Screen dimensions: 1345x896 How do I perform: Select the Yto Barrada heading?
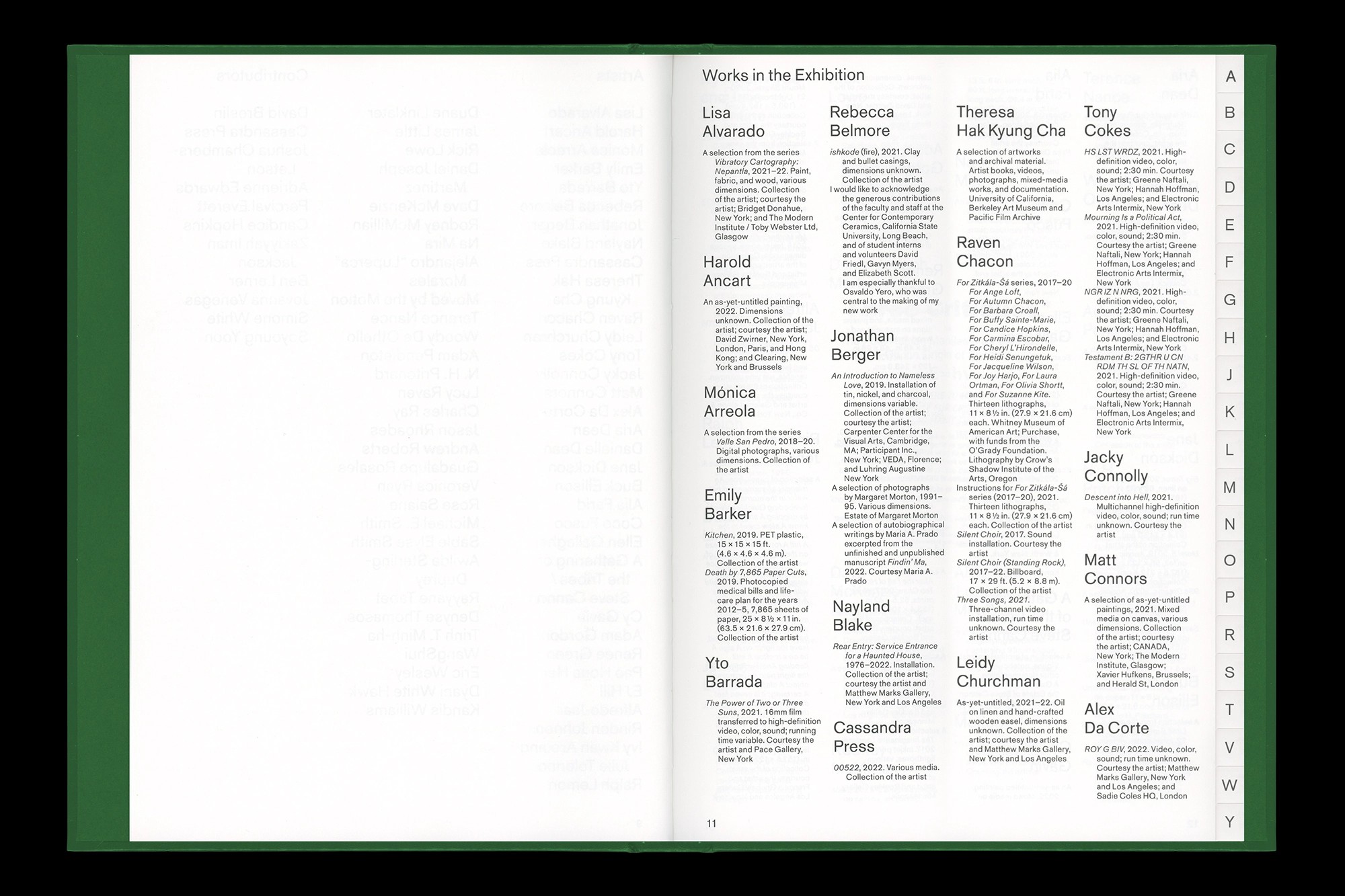[734, 672]
